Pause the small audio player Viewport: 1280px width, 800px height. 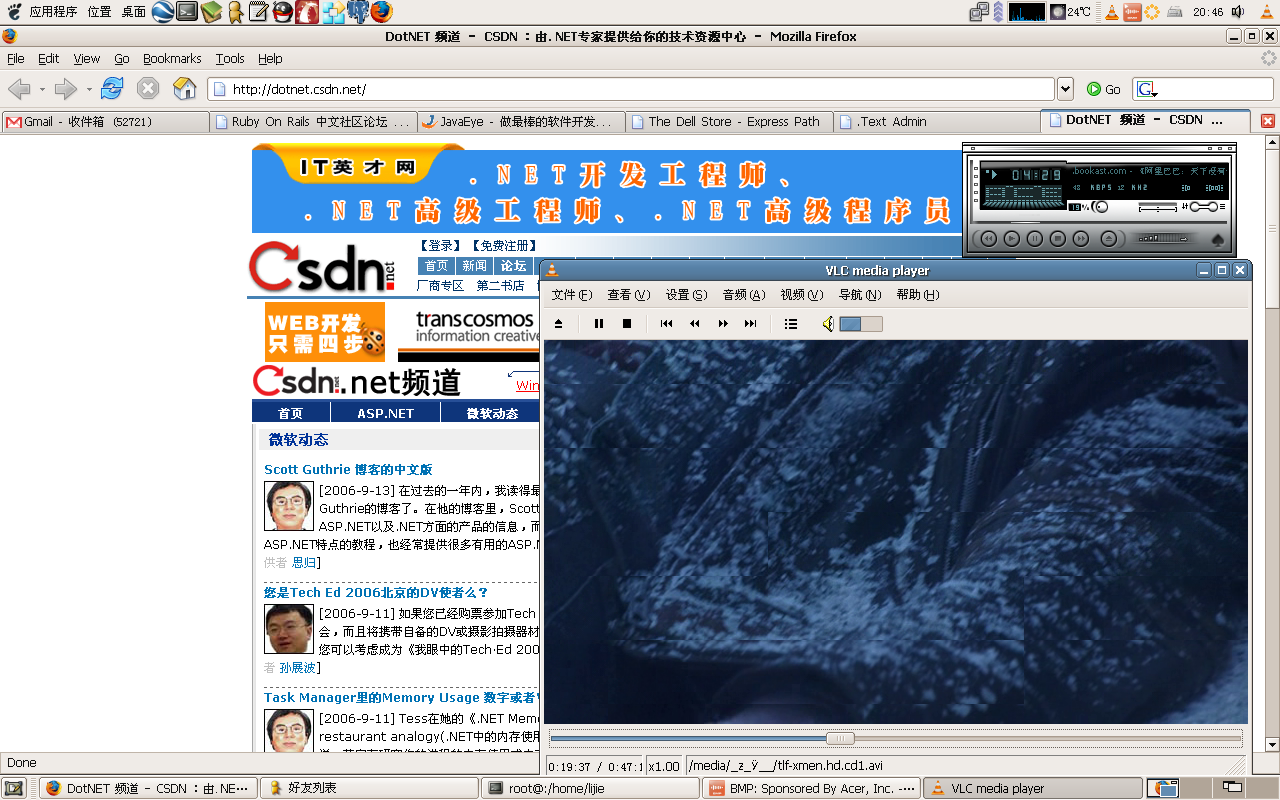click(x=1034, y=238)
